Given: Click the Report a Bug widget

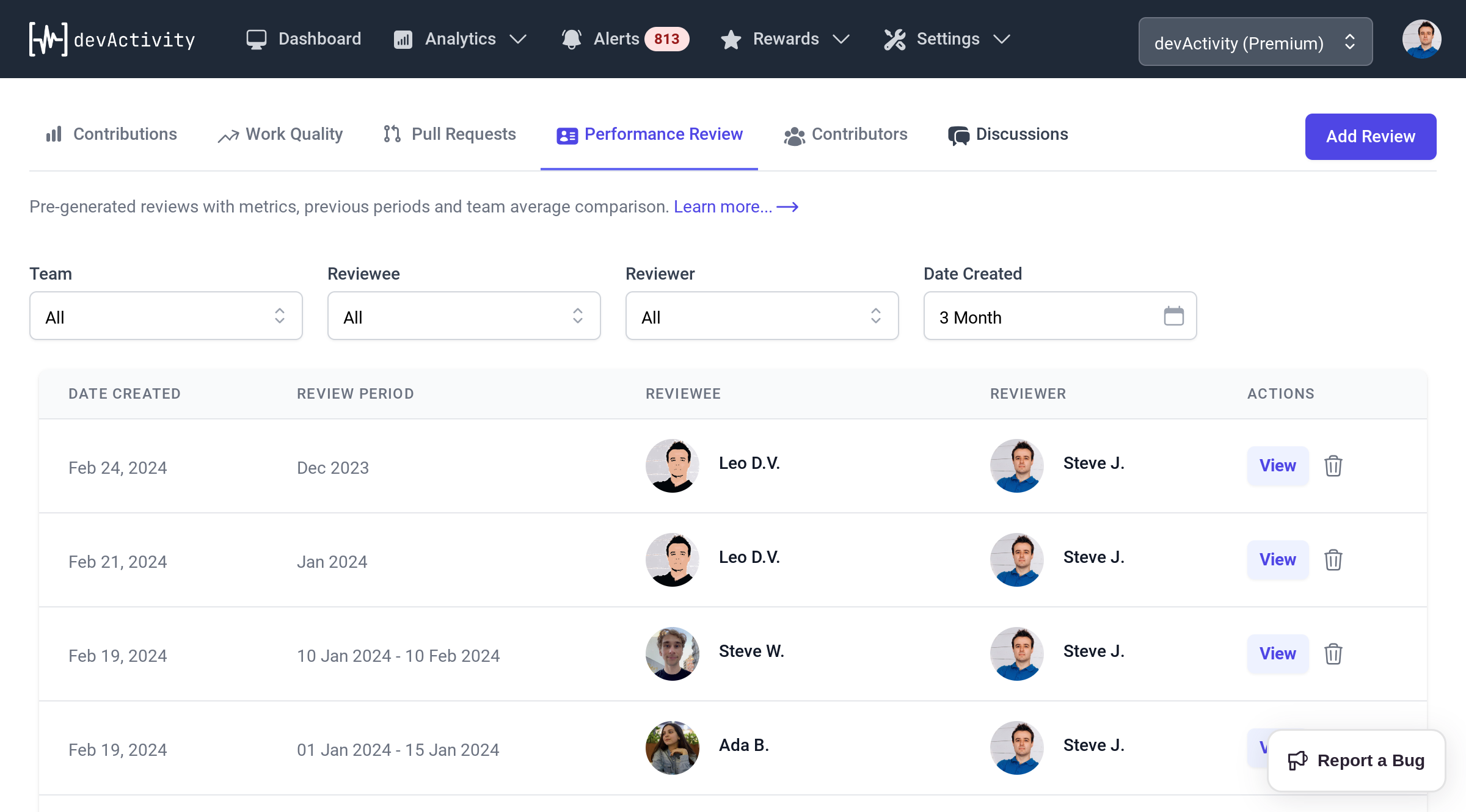Looking at the screenshot, I should click(x=1356, y=760).
